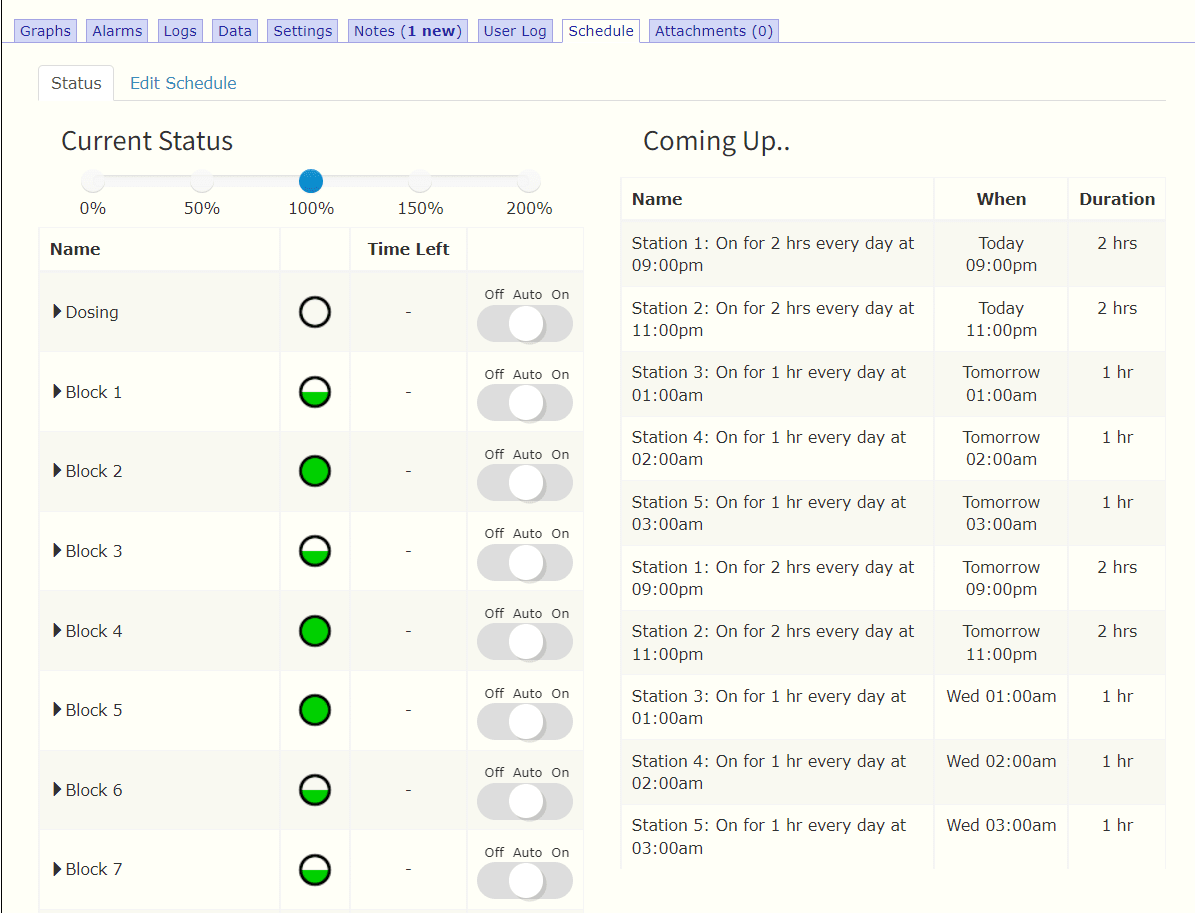Click the Block 4 green status indicator

(x=315, y=631)
